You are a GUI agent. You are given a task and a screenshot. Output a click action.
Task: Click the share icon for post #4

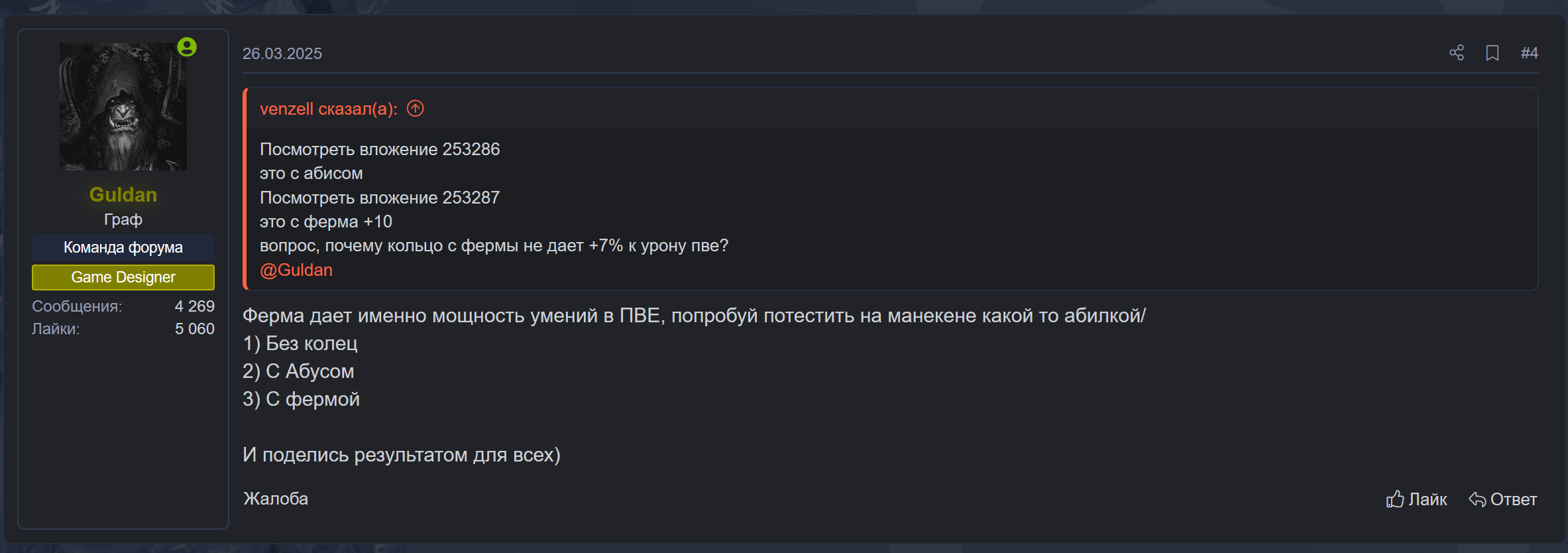1457,53
